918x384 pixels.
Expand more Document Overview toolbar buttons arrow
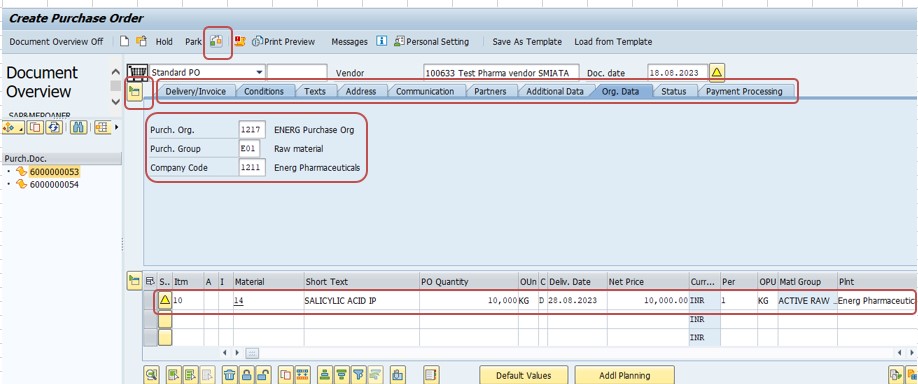pos(116,127)
